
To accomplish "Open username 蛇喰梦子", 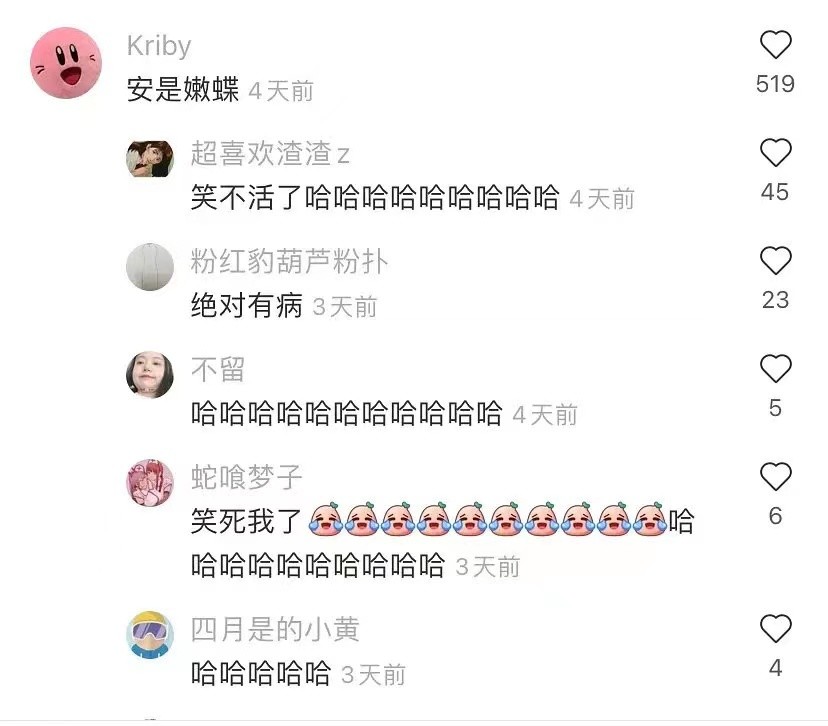I will [246, 477].
